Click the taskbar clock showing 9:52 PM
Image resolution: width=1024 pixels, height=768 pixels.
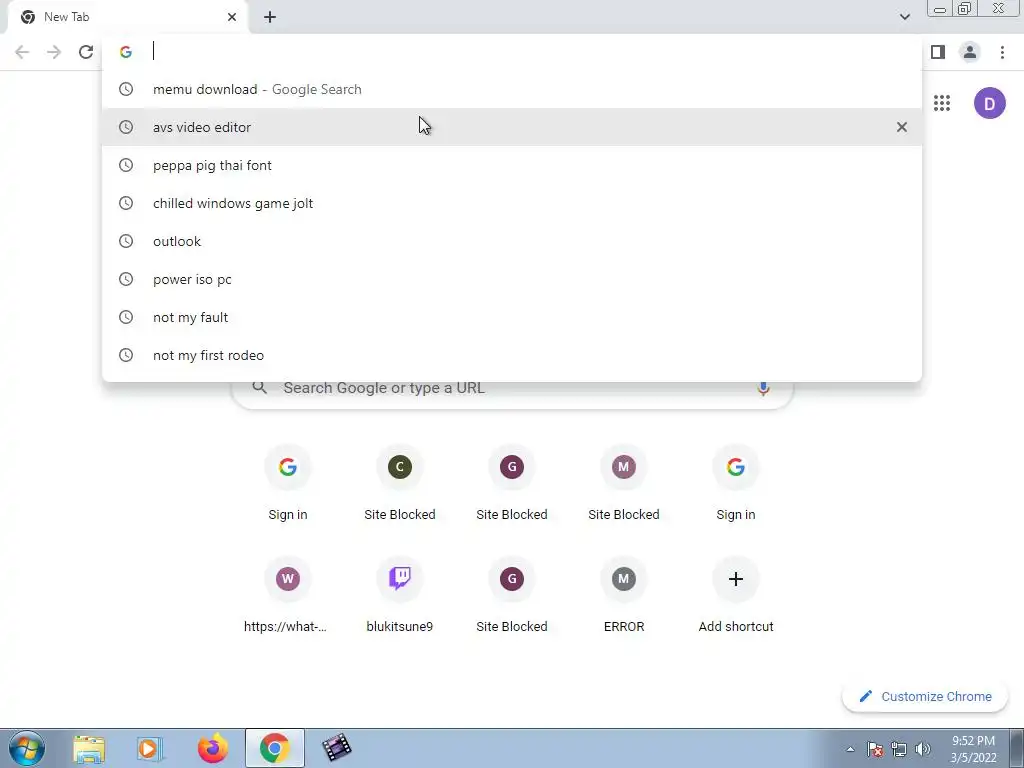pos(973,749)
